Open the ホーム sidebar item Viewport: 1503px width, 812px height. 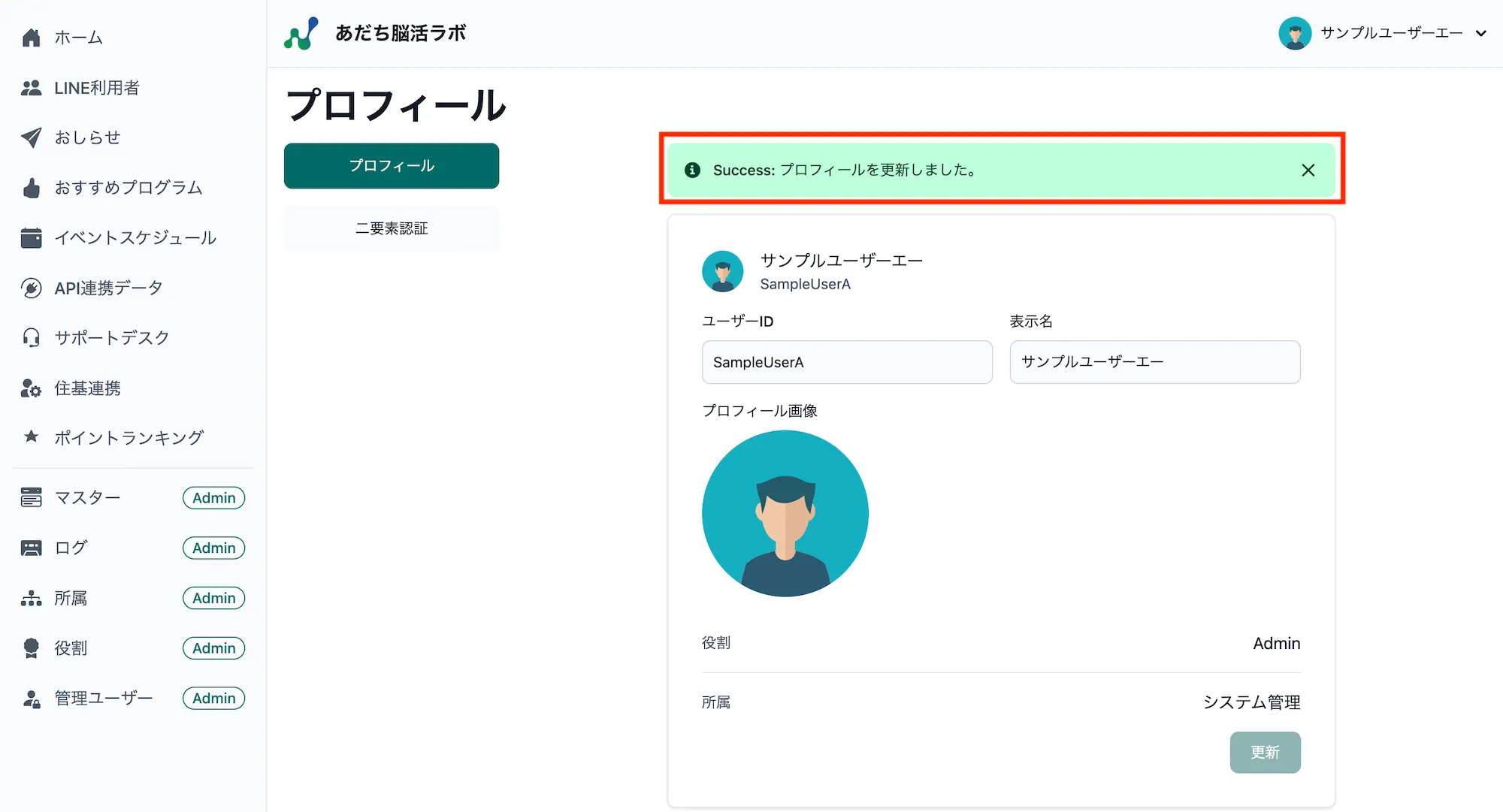(77, 37)
